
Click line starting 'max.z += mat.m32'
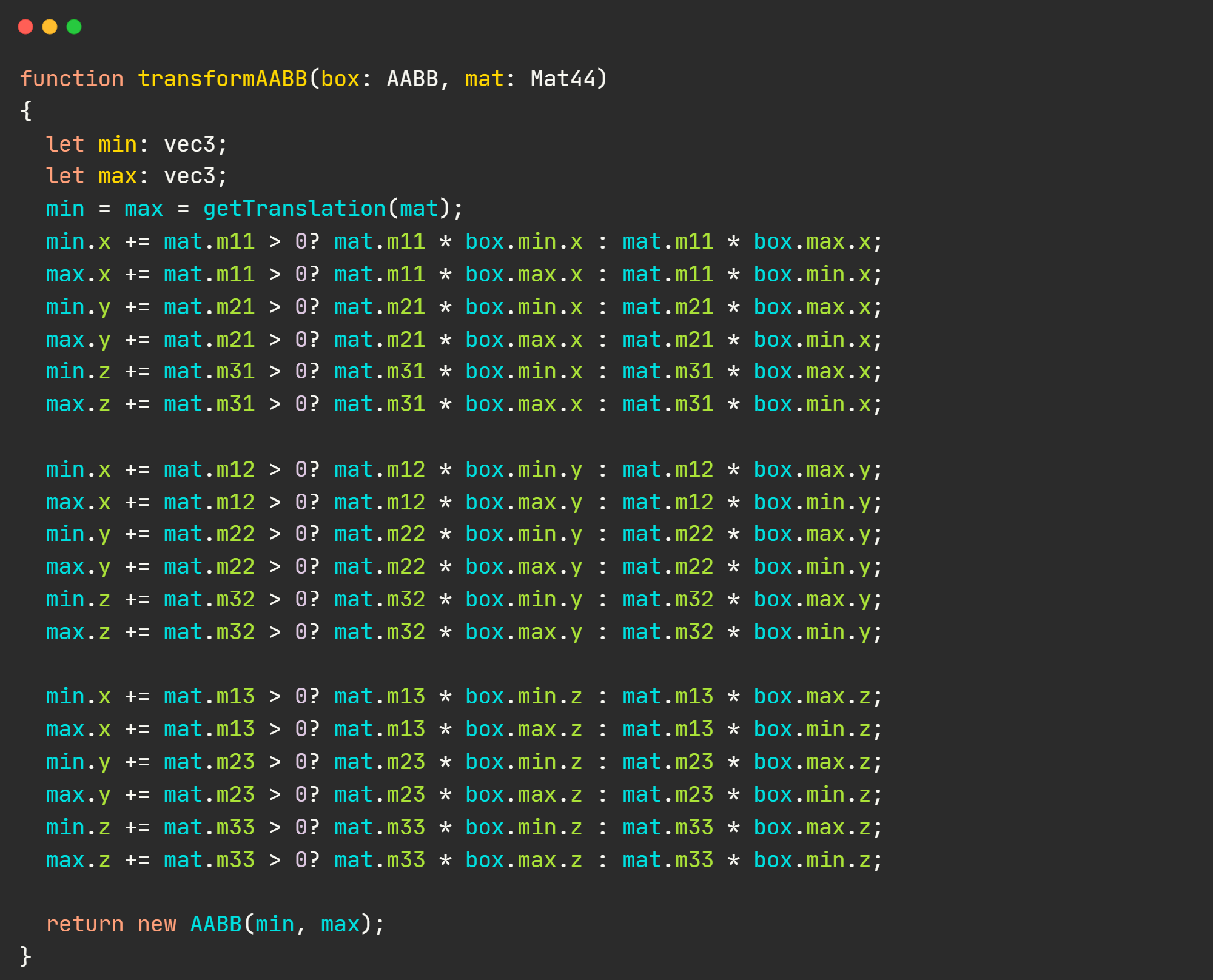click(x=465, y=632)
